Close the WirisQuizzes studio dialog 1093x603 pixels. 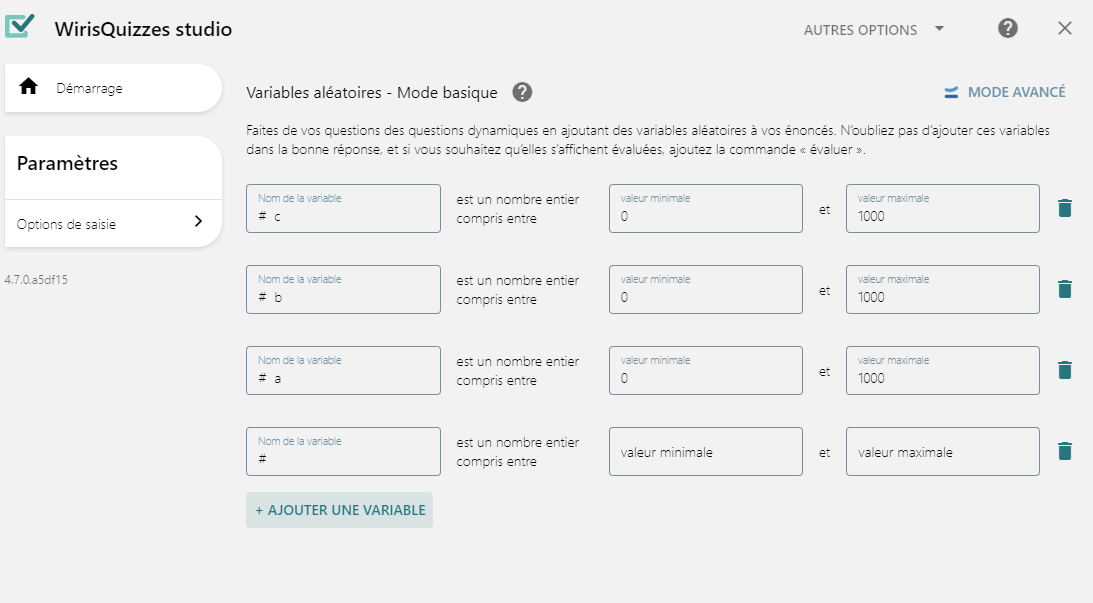[1064, 28]
